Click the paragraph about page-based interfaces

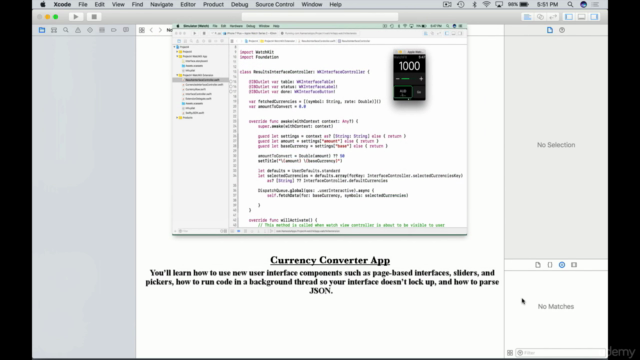click(x=322, y=282)
